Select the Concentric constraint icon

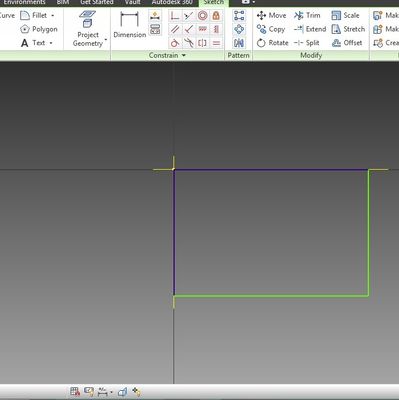point(202,16)
